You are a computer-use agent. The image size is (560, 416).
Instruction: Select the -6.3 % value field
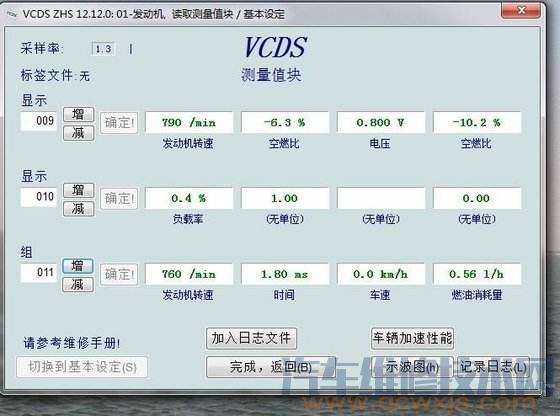[x=285, y=122]
